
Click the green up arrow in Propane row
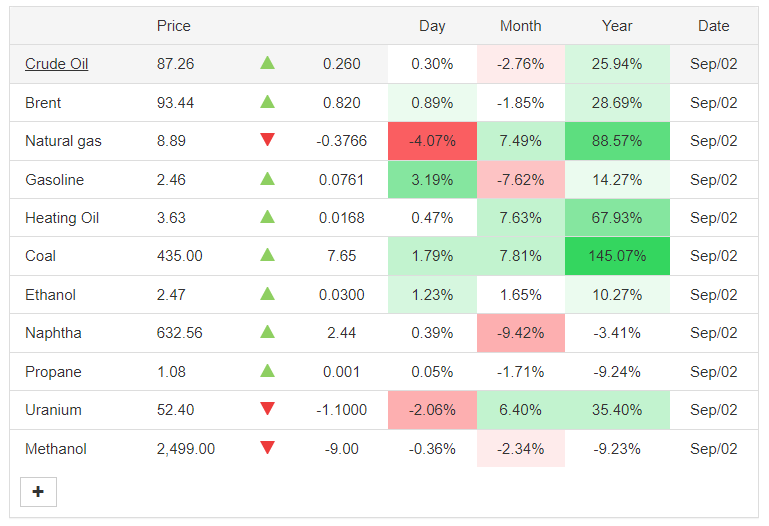pyautogui.click(x=267, y=371)
